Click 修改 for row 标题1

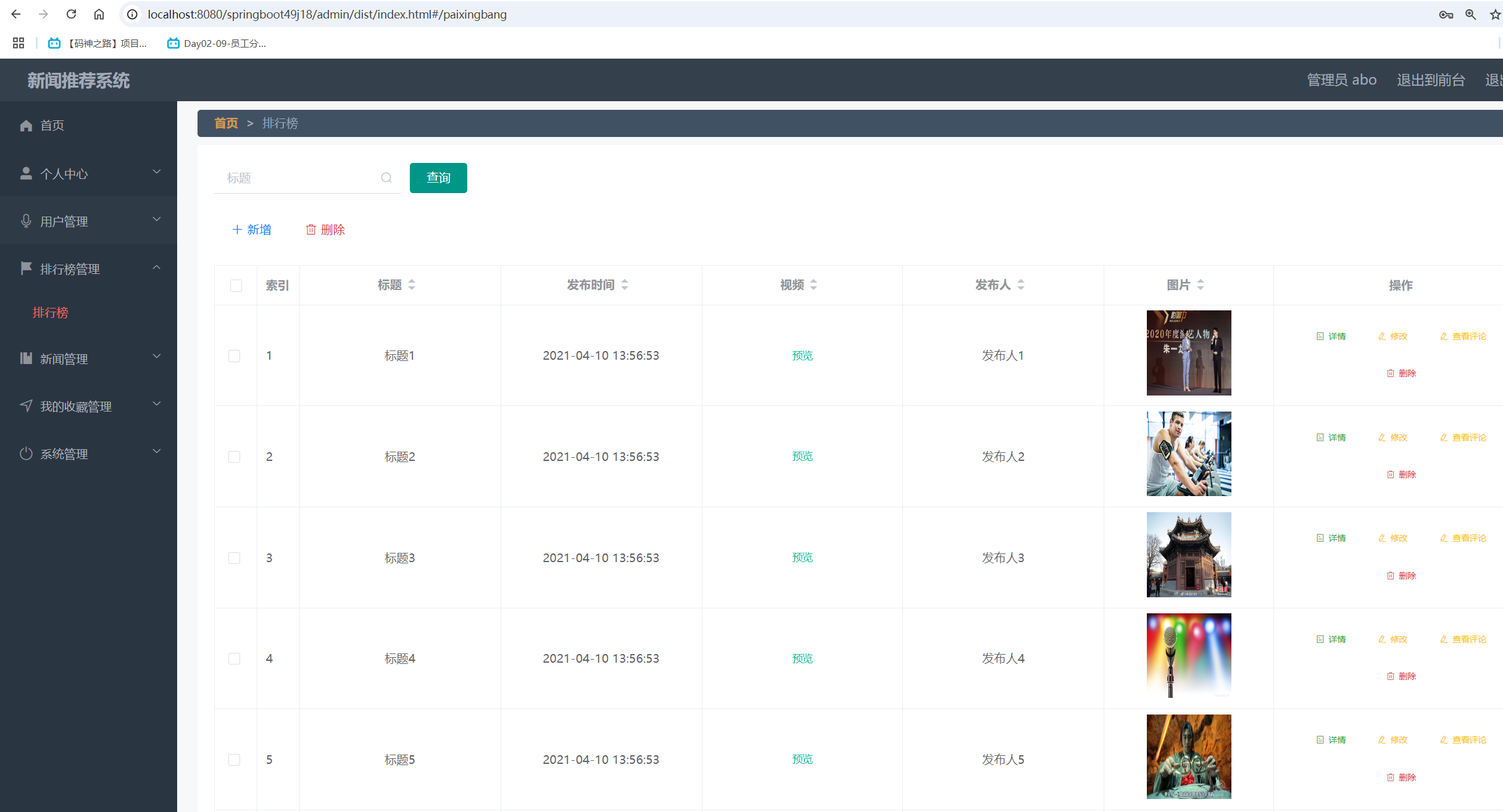tap(1393, 336)
